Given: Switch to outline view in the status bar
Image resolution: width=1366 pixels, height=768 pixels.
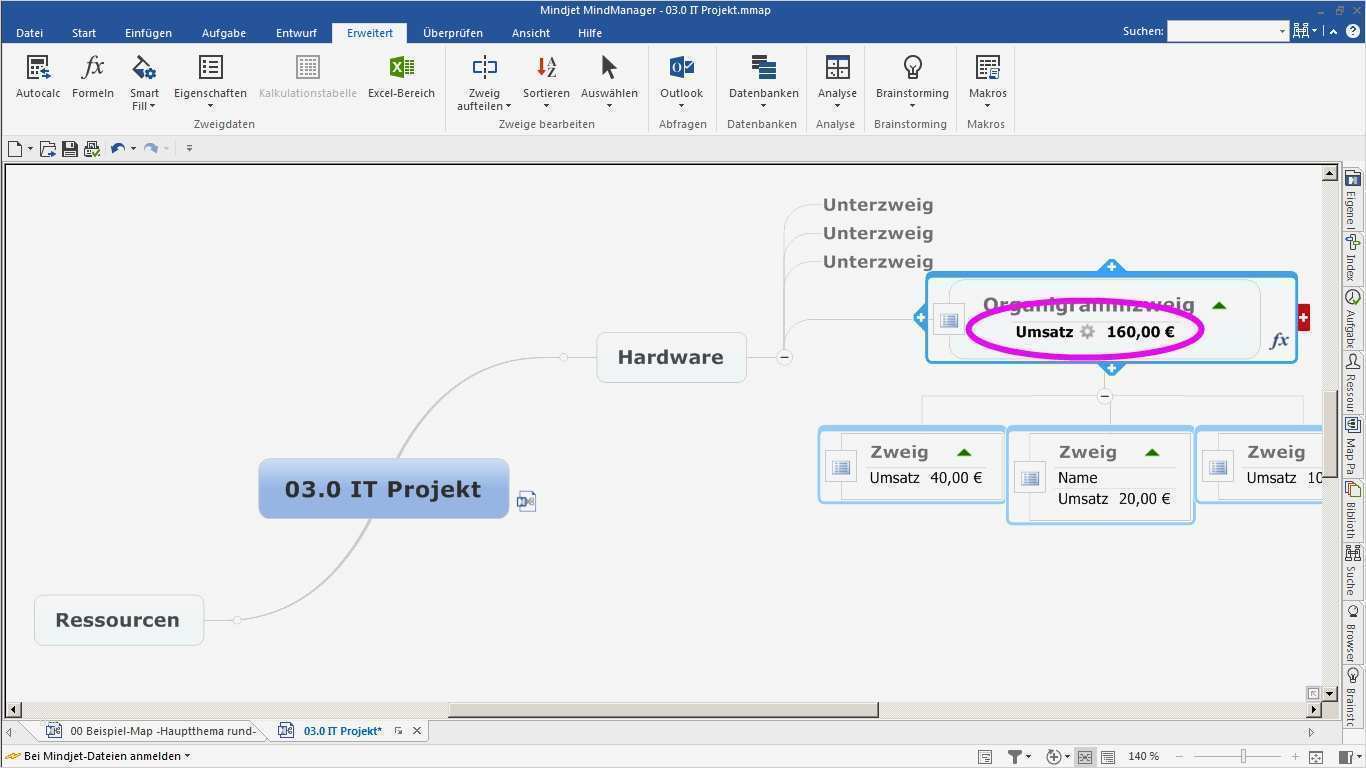Looking at the screenshot, I should pos(1108,757).
